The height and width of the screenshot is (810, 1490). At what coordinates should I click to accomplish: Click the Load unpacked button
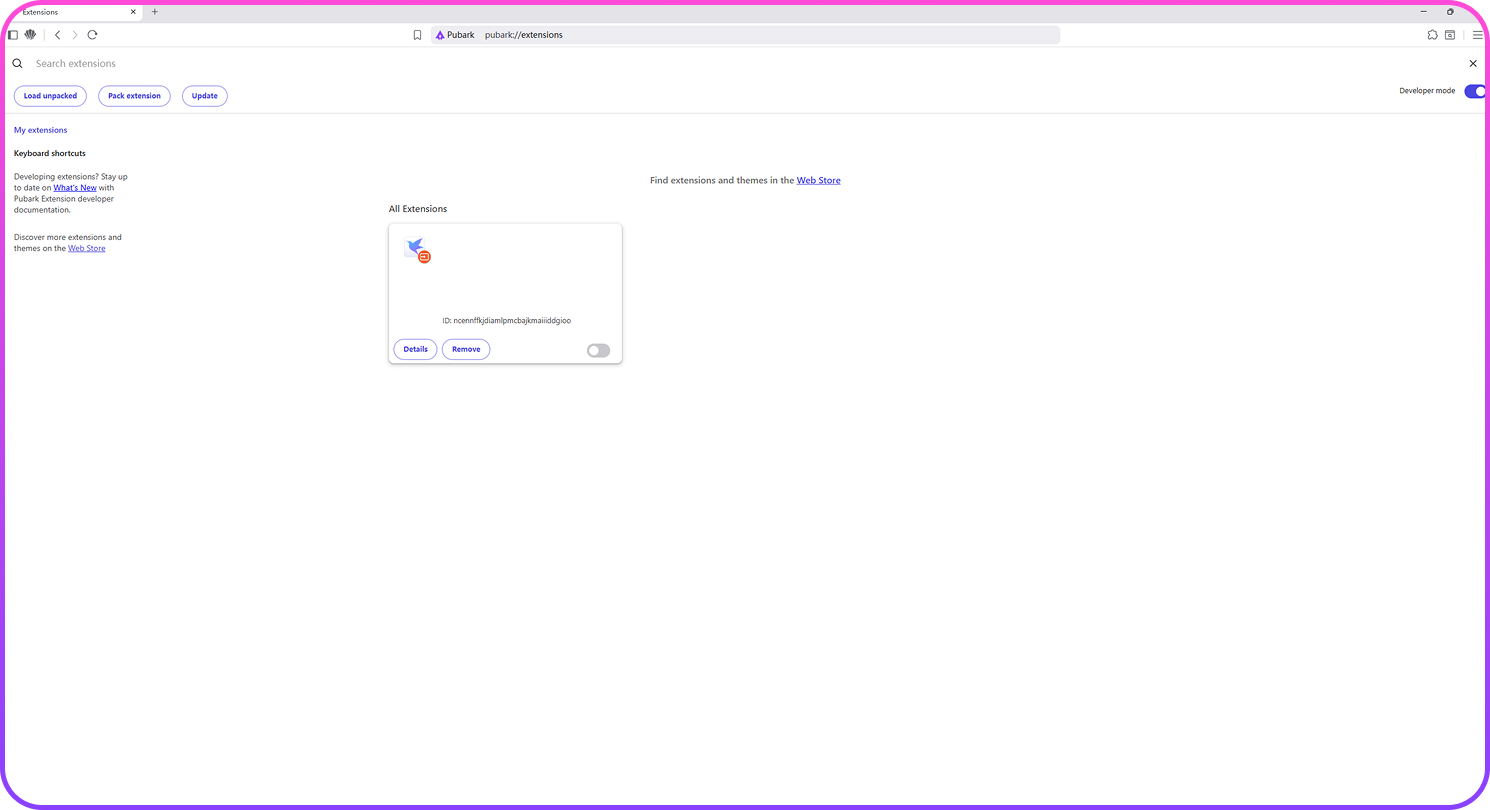50,96
